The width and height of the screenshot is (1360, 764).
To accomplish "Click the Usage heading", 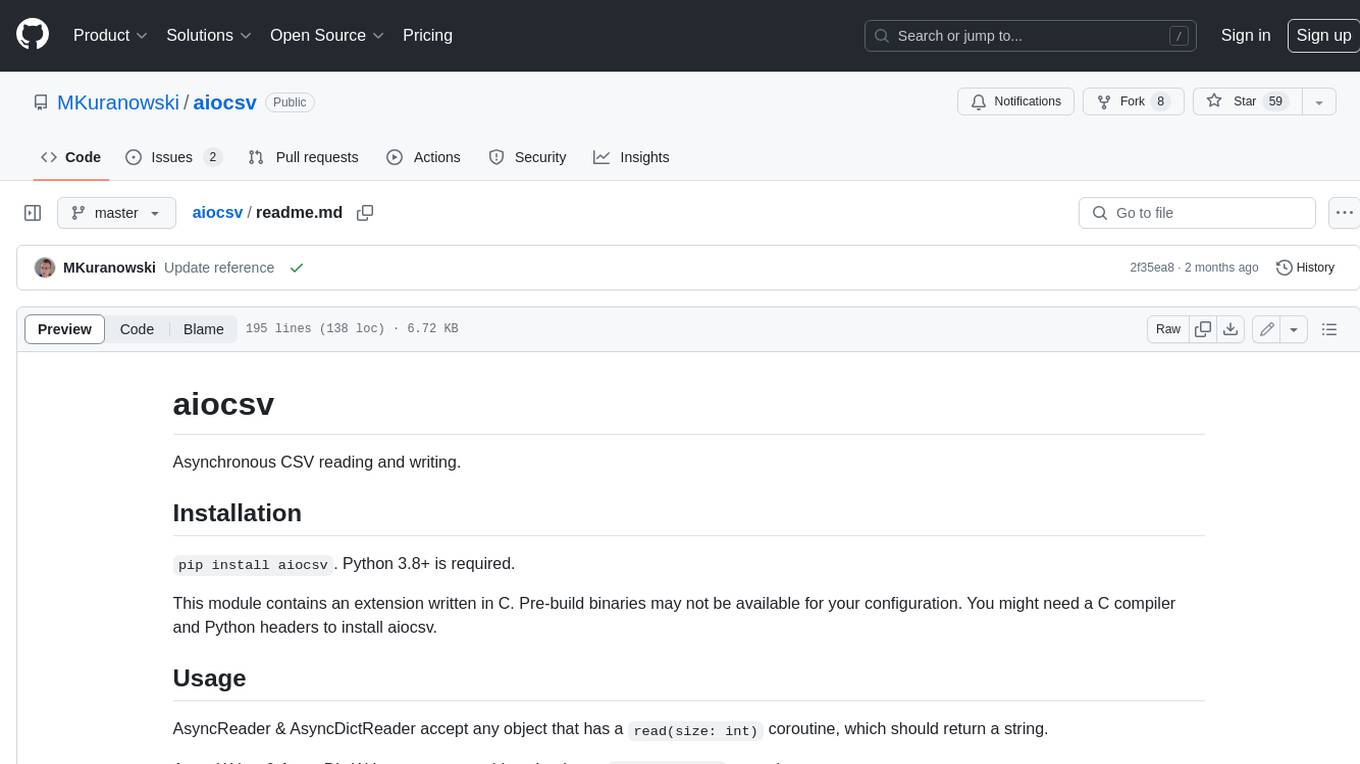I will 209,678.
